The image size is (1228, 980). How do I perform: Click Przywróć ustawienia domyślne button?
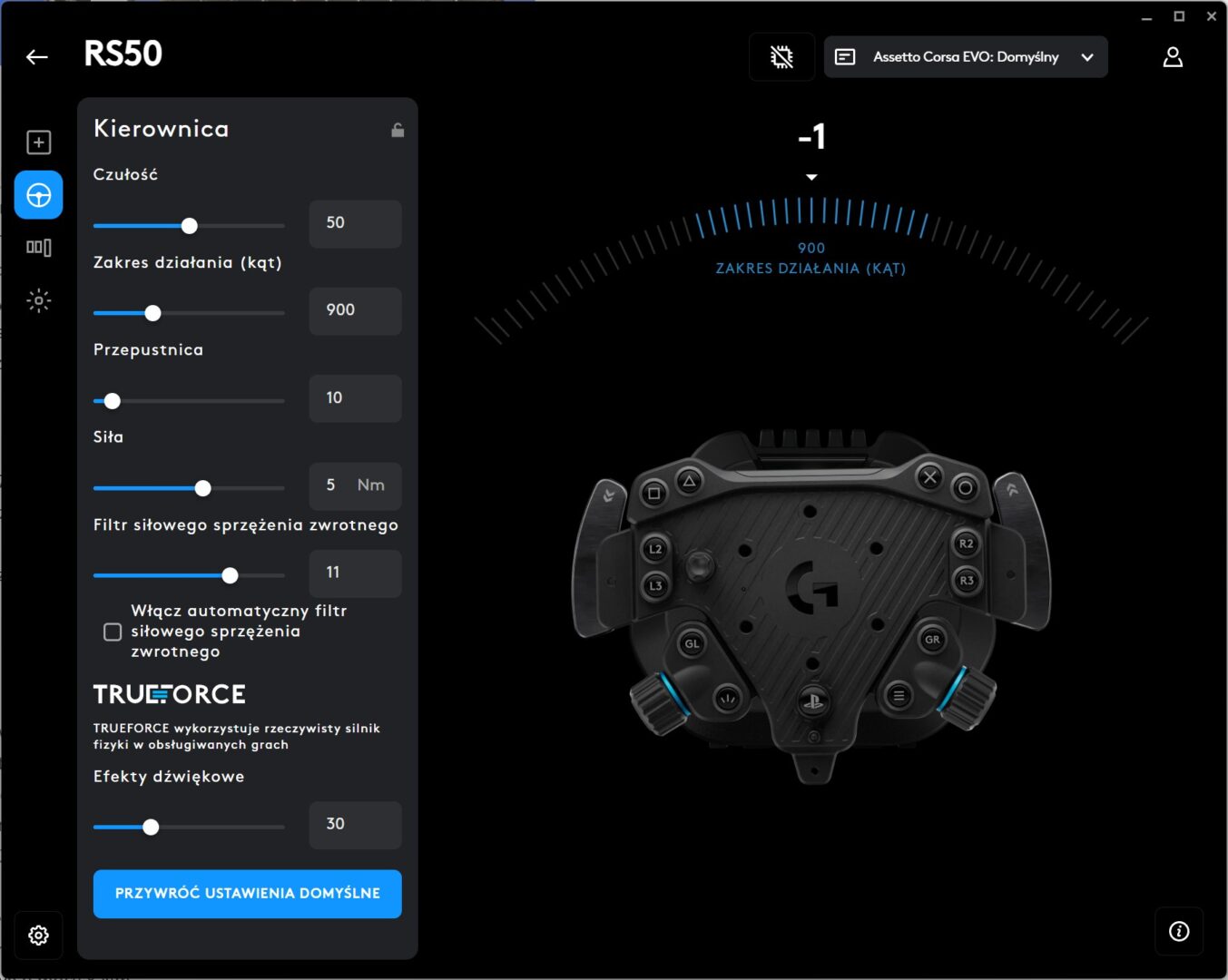point(247,894)
